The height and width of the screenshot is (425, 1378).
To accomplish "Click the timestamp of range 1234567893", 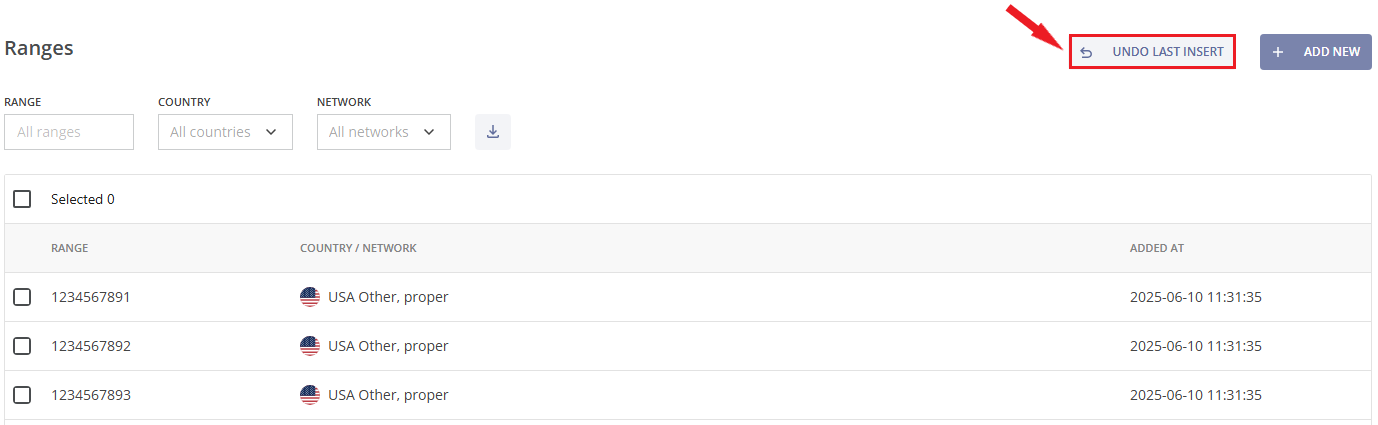I will coord(1196,395).
